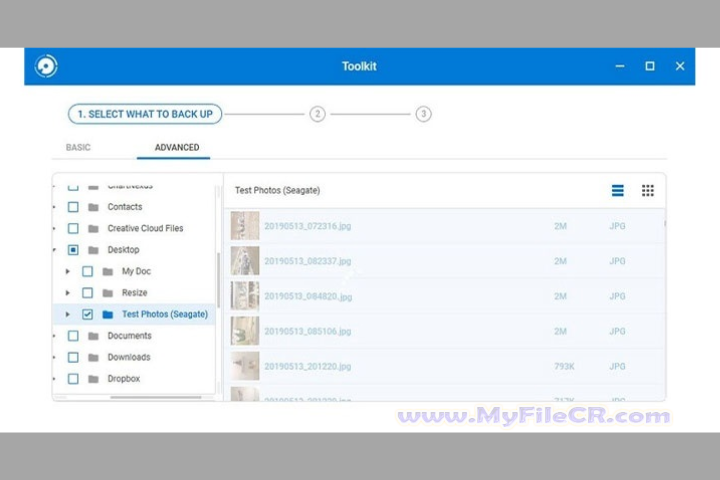Screen dimensions: 720x480
Task: Select Test Photos (Seagate) tree label
Action: pos(165,314)
